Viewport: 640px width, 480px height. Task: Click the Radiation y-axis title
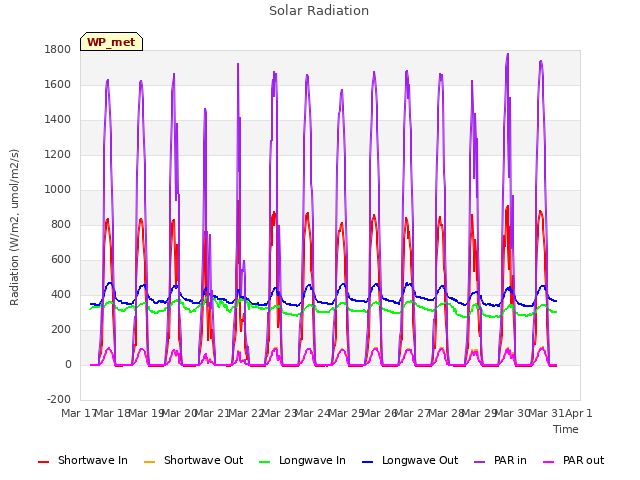(14, 227)
